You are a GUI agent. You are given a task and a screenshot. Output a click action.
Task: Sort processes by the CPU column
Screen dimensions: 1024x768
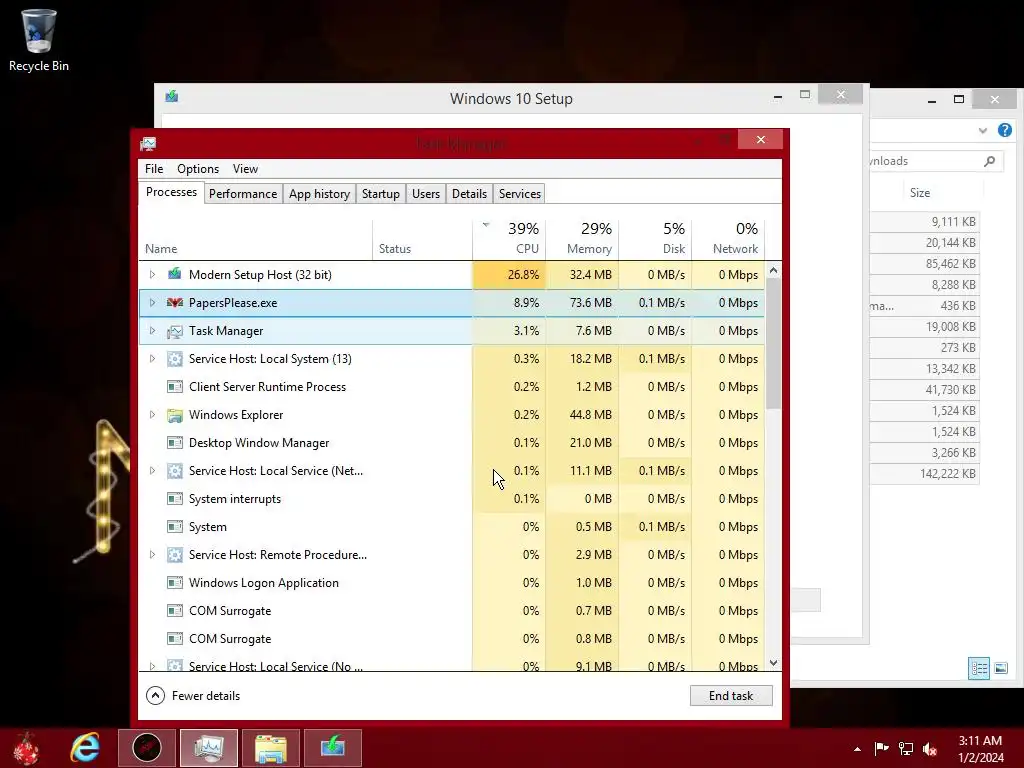(509, 238)
